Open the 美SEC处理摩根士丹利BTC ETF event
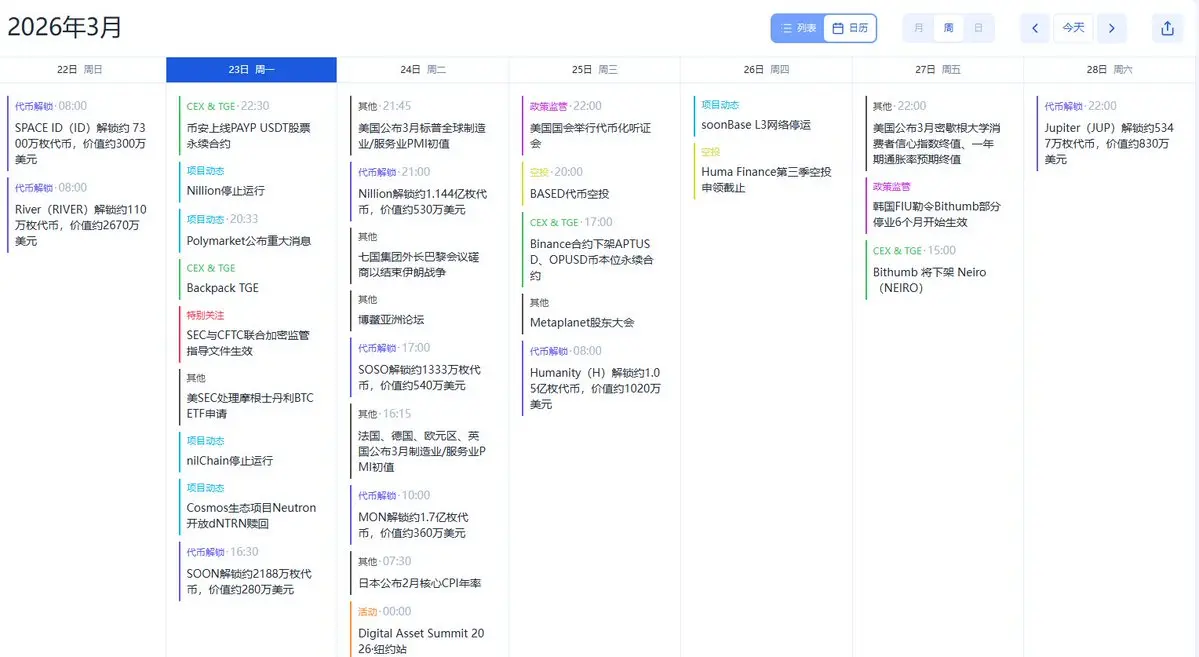Image resolution: width=1199 pixels, height=657 pixels. click(254, 396)
